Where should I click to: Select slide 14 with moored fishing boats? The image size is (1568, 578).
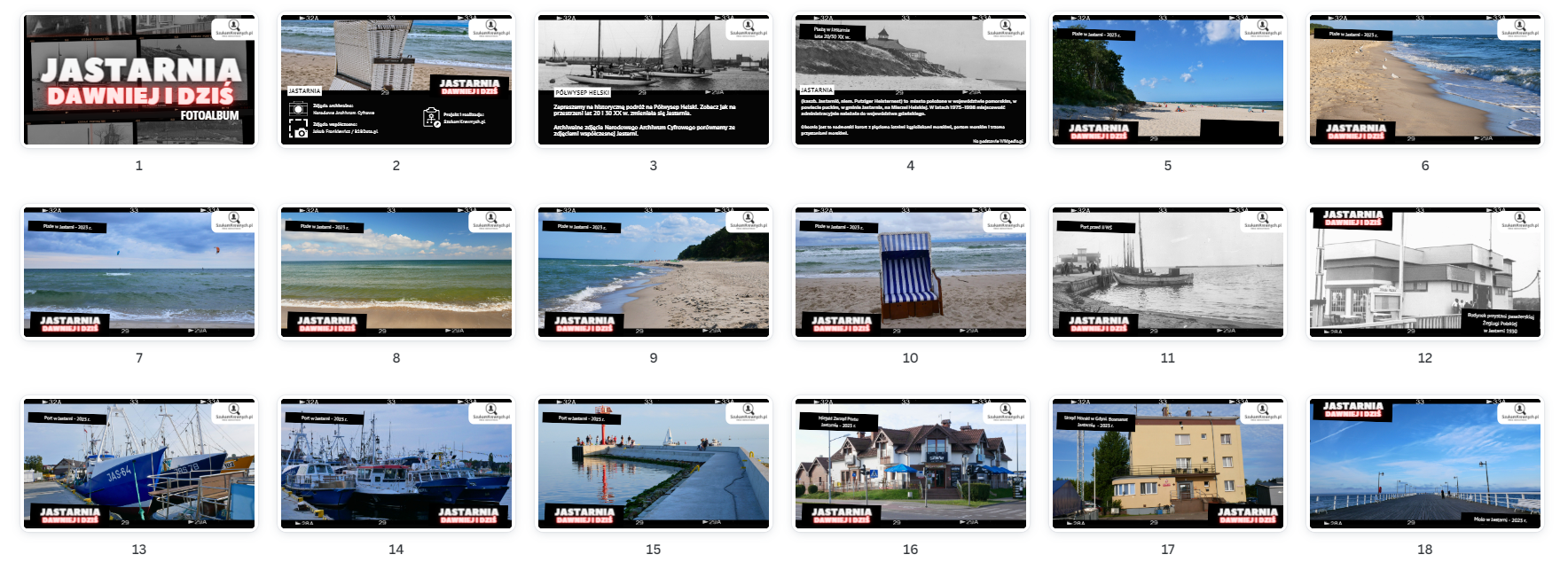396,464
